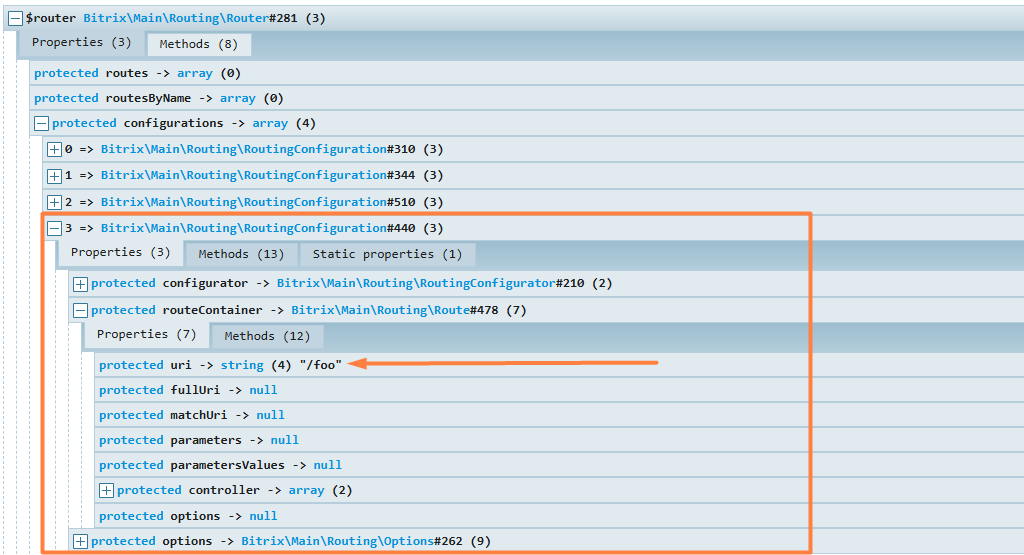Switch to the Methods (13) tab
The height and width of the screenshot is (555, 1024).
[x=241, y=255]
